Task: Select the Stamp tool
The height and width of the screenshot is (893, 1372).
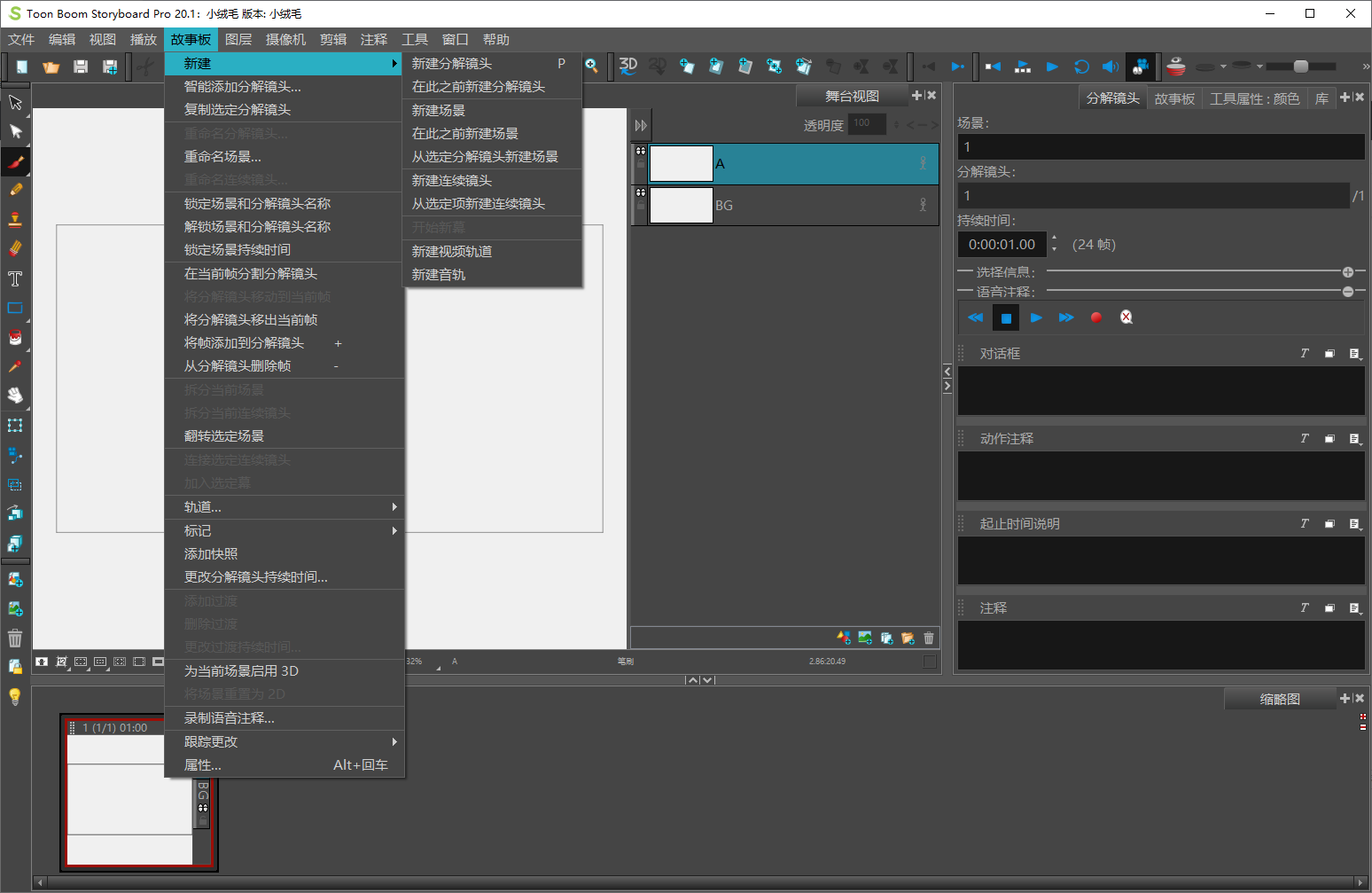Action: point(15,219)
